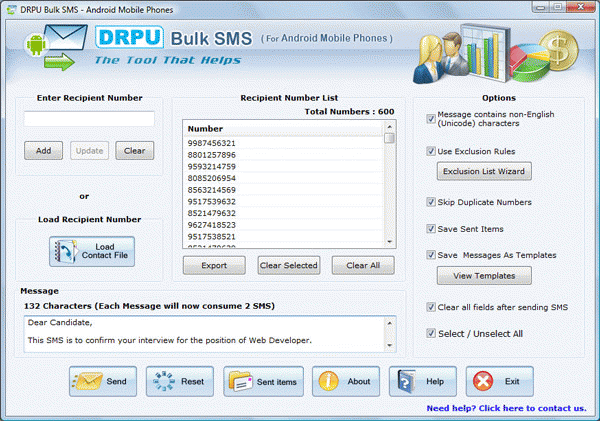Toggle non-English Unicode characters checkbox
The width and height of the screenshot is (600, 421).
tap(431, 119)
